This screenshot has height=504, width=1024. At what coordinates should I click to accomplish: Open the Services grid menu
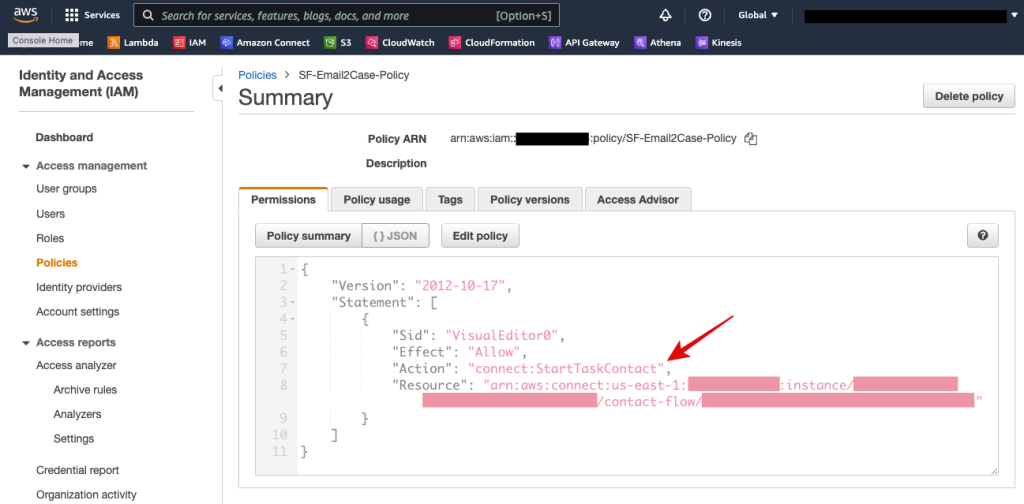[x=93, y=15]
